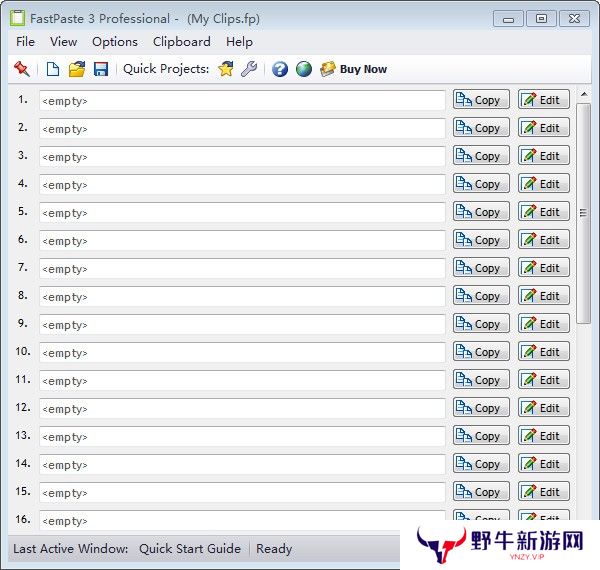Open the View menu
The width and height of the screenshot is (600, 570).
[x=64, y=42]
